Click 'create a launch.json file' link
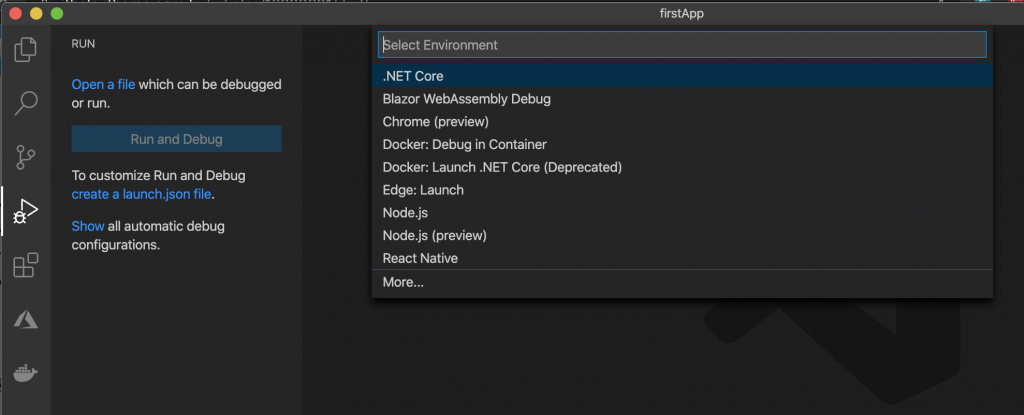 tap(141, 194)
